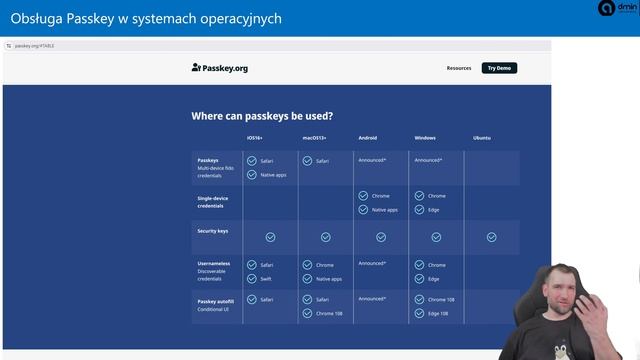Click the slide title 'Obsługa Passkey w systemach operacyjnych'
The image size is (640, 360).
(x=146, y=19)
